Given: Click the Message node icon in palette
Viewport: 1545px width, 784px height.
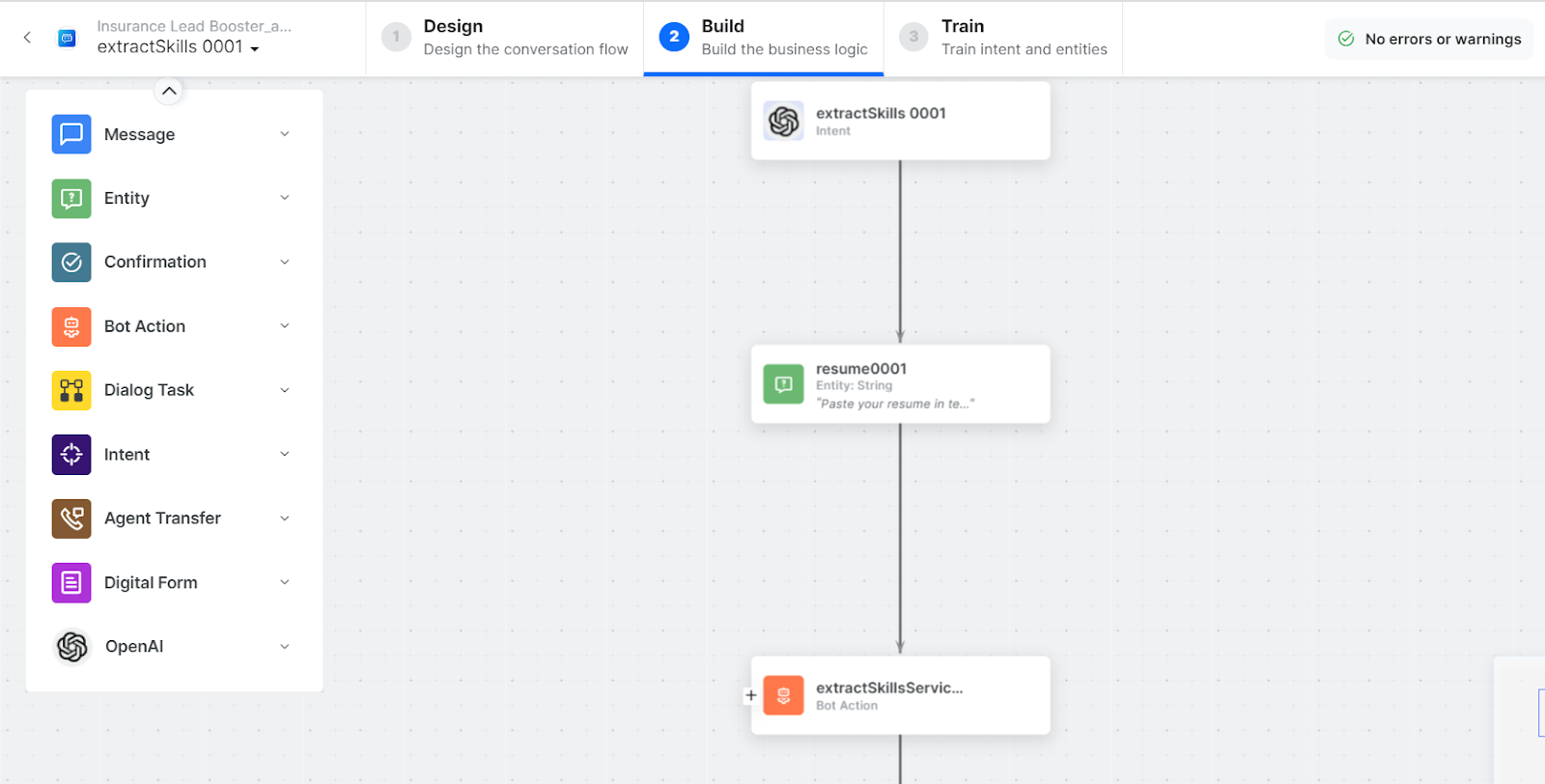Looking at the screenshot, I should pos(71,134).
